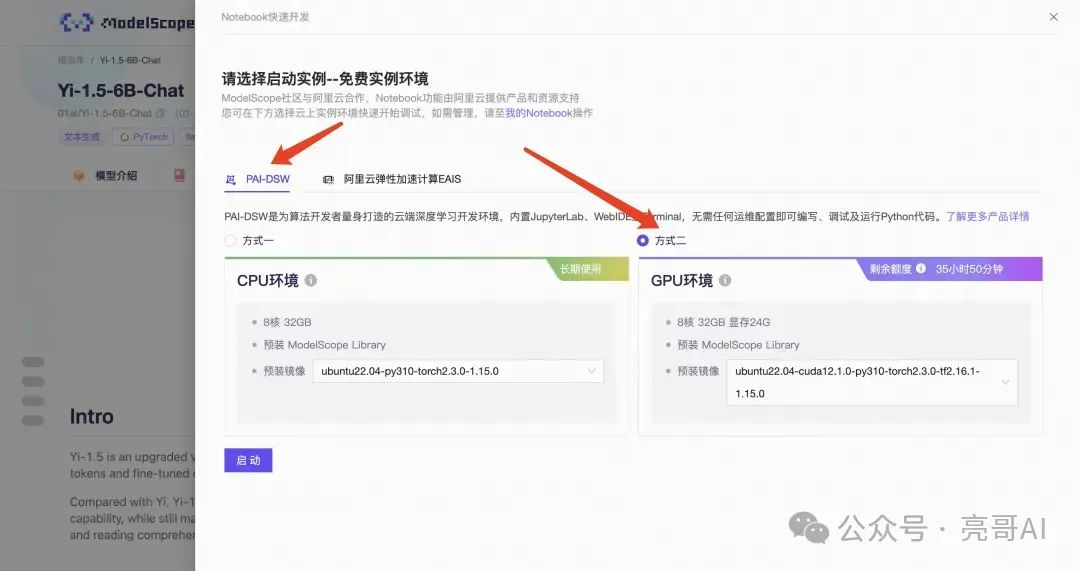
Task: Click the EAIS tab chip icon
Action: tap(329, 180)
